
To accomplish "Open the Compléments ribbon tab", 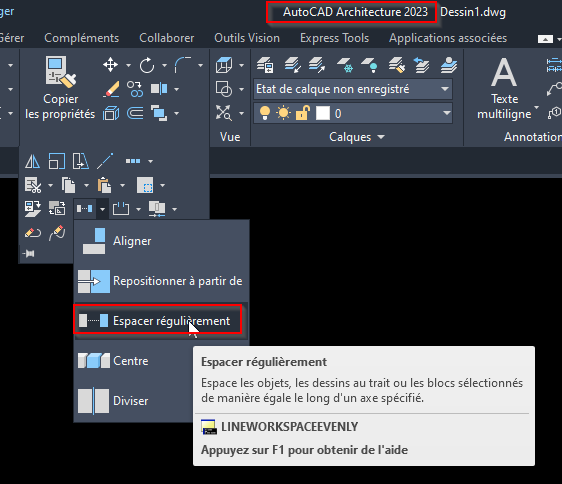I will point(81,38).
